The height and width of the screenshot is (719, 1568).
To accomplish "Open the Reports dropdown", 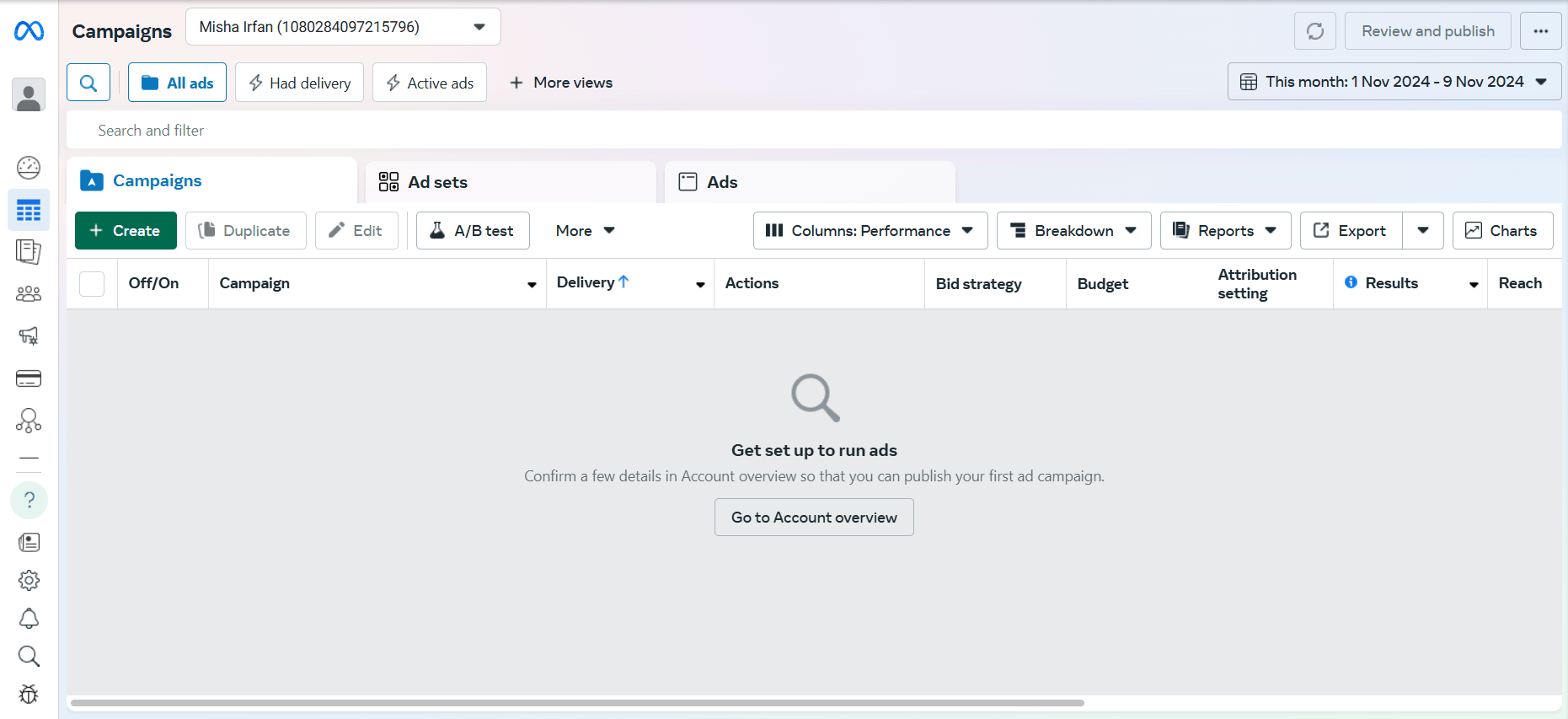I will click(x=1225, y=230).
